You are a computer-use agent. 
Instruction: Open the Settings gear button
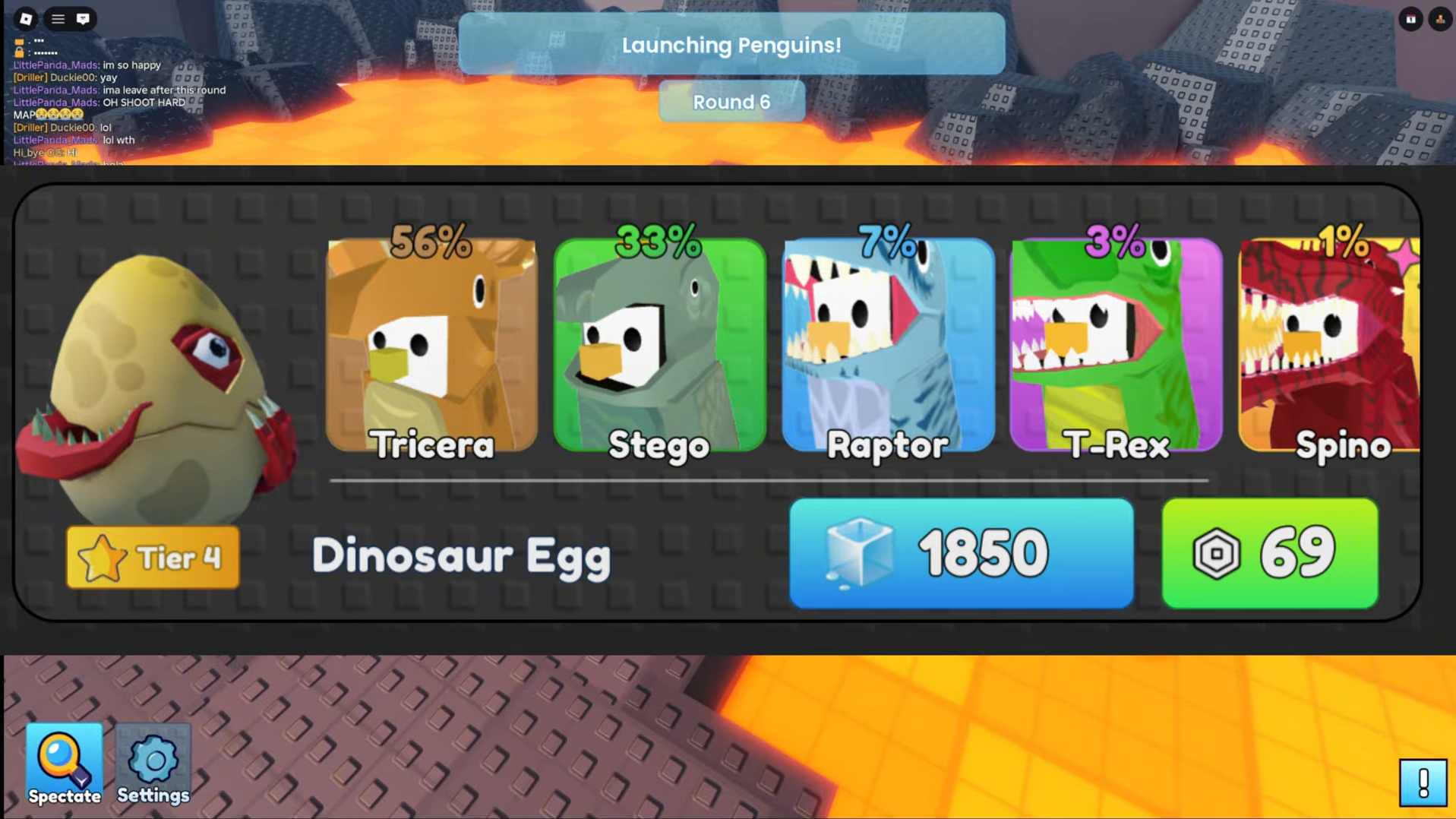(153, 764)
